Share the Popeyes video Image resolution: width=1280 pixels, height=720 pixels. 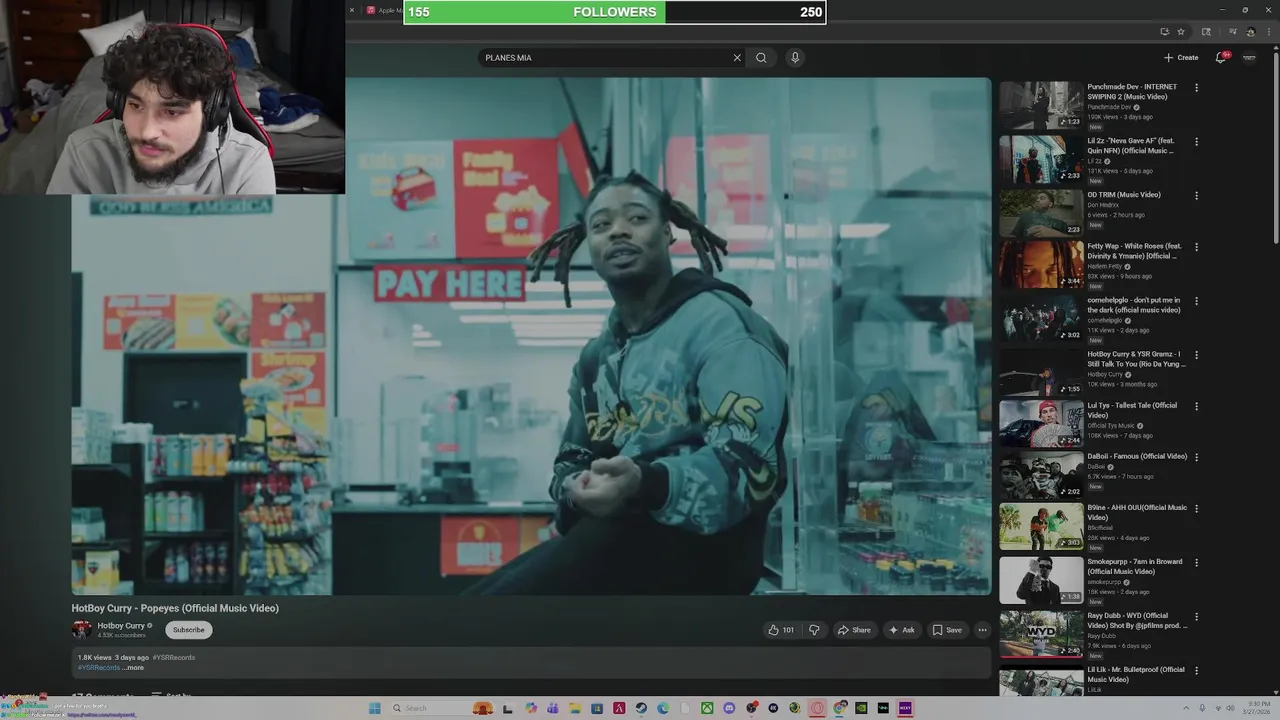click(x=854, y=630)
